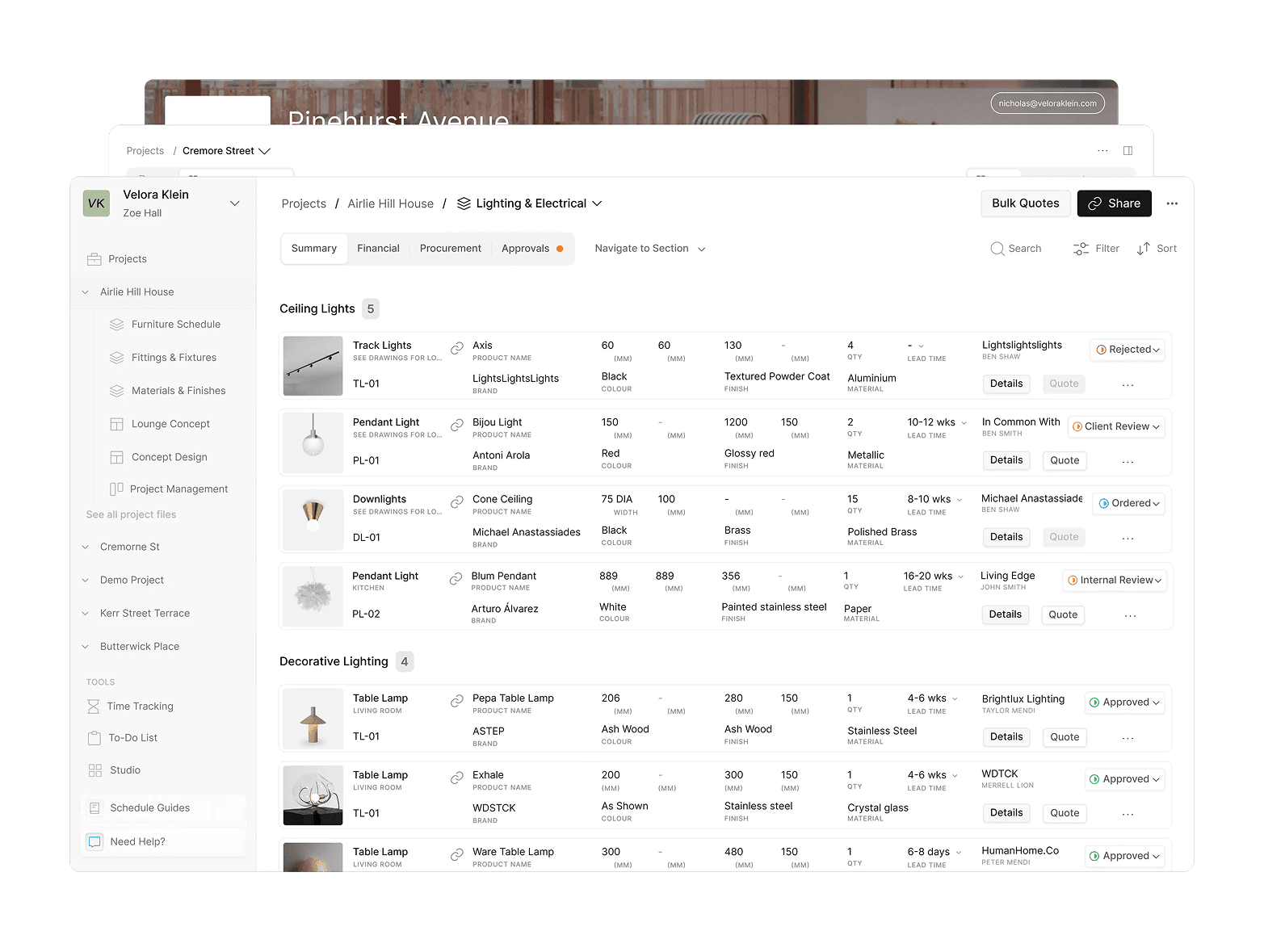The height and width of the screenshot is (952, 1264).
Task: Open Time Tracking hourglass tool
Action: click(94, 707)
